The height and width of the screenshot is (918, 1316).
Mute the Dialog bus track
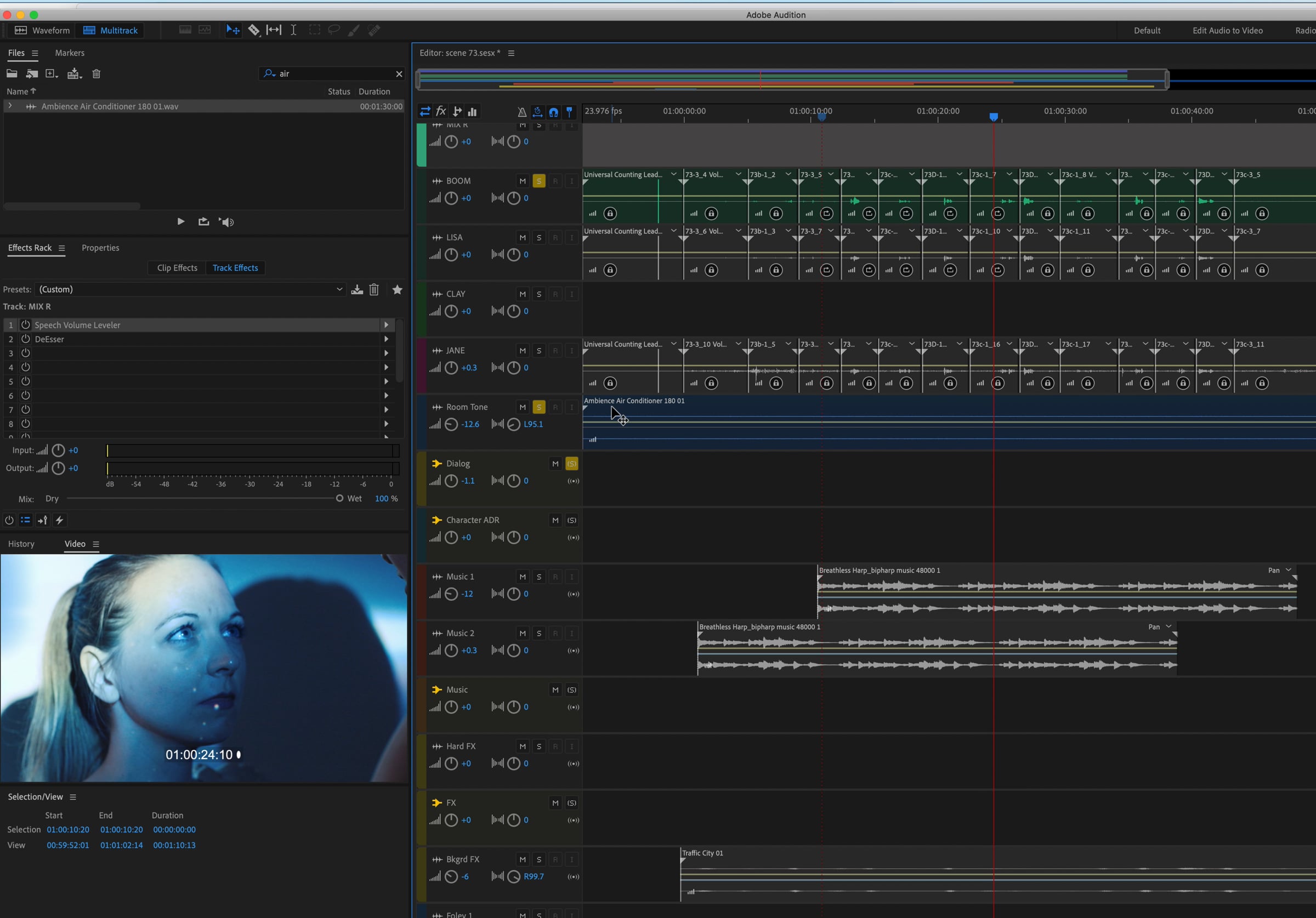click(555, 464)
